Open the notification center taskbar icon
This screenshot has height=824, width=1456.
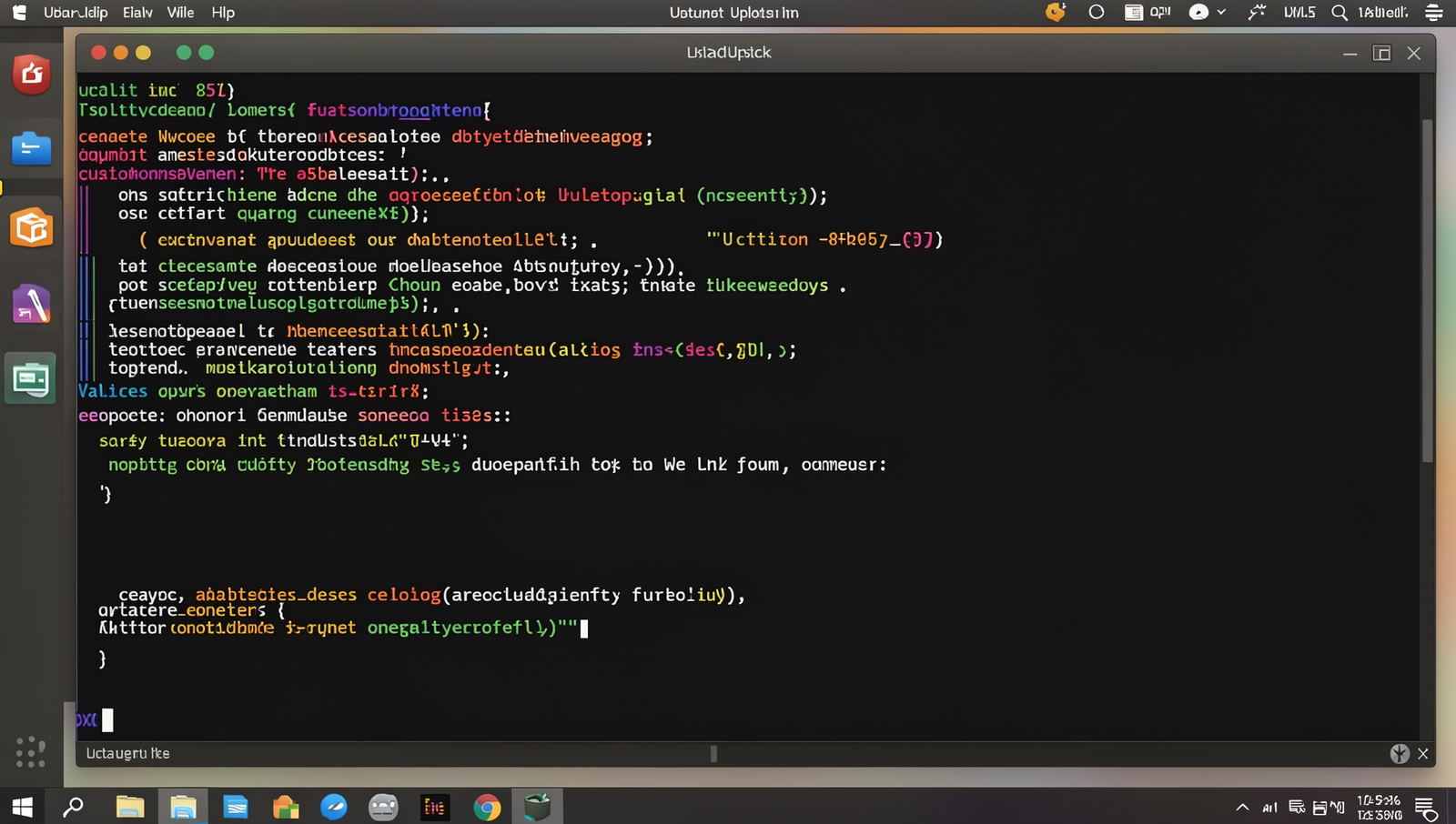click(1426, 808)
